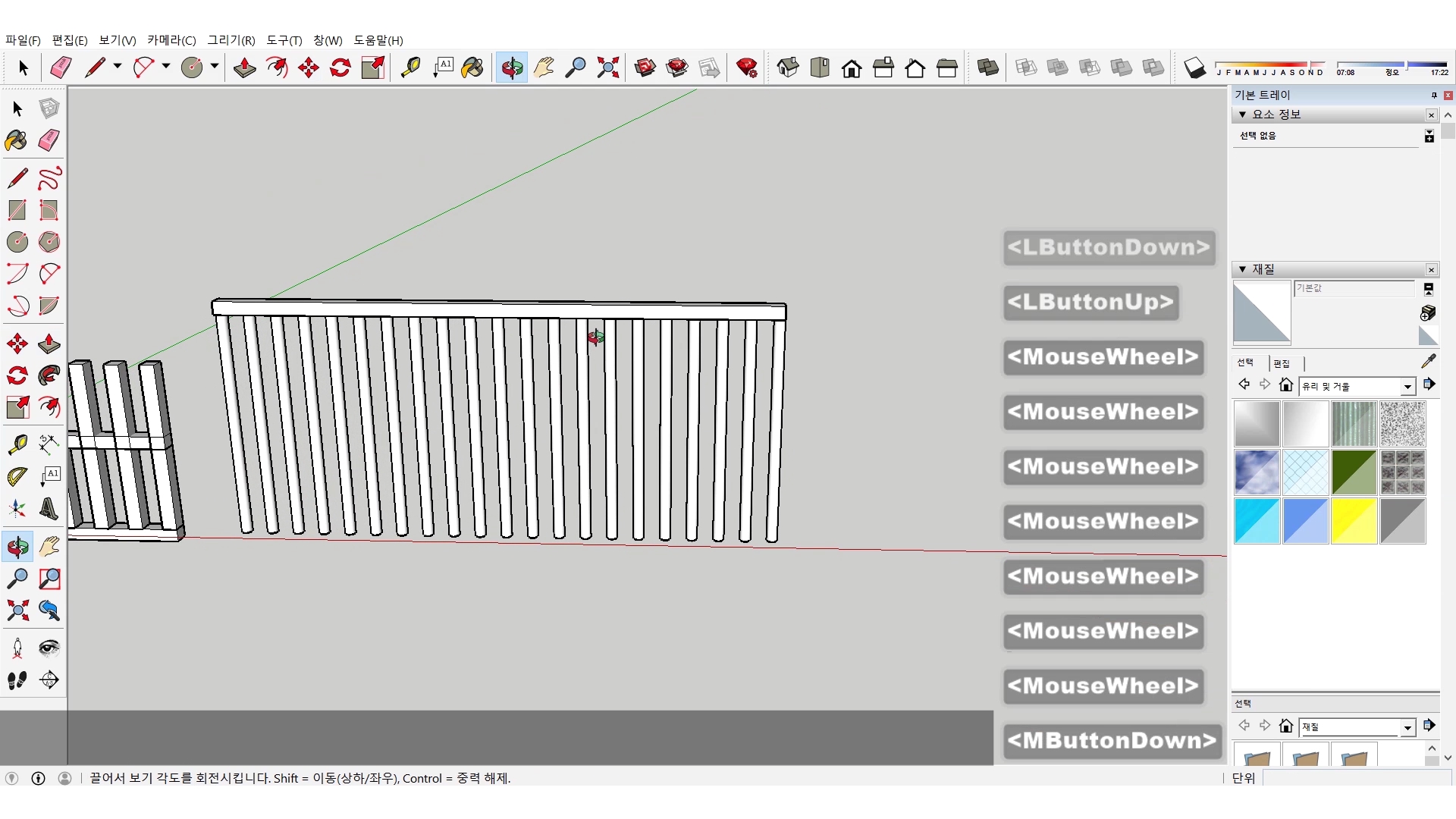
Task: Click the 기본값 material name field
Action: (x=1353, y=289)
